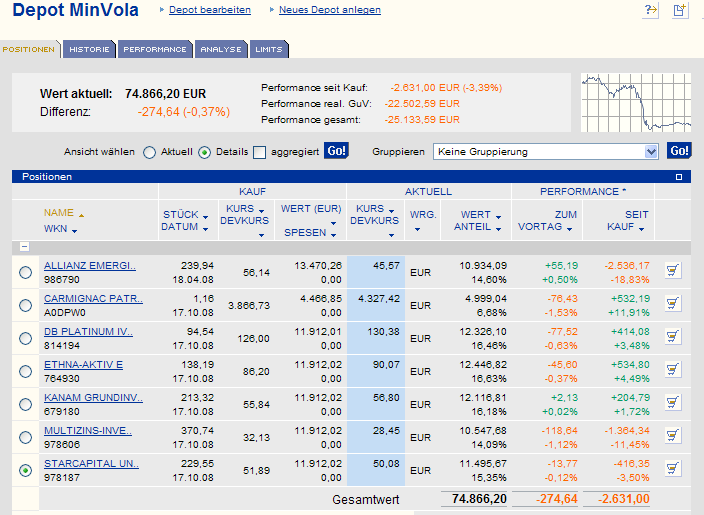
Task: Enable the aggregiert checkbox
Action: coord(260,153)
